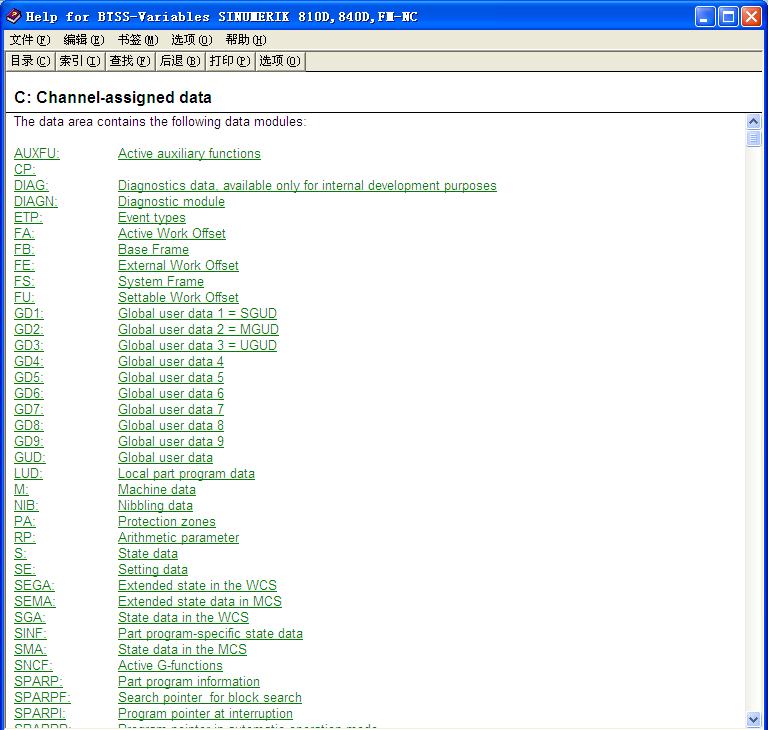Open Settable Work Offset link
The height and width of the screenshot is (730, 768).
[178, 297]
